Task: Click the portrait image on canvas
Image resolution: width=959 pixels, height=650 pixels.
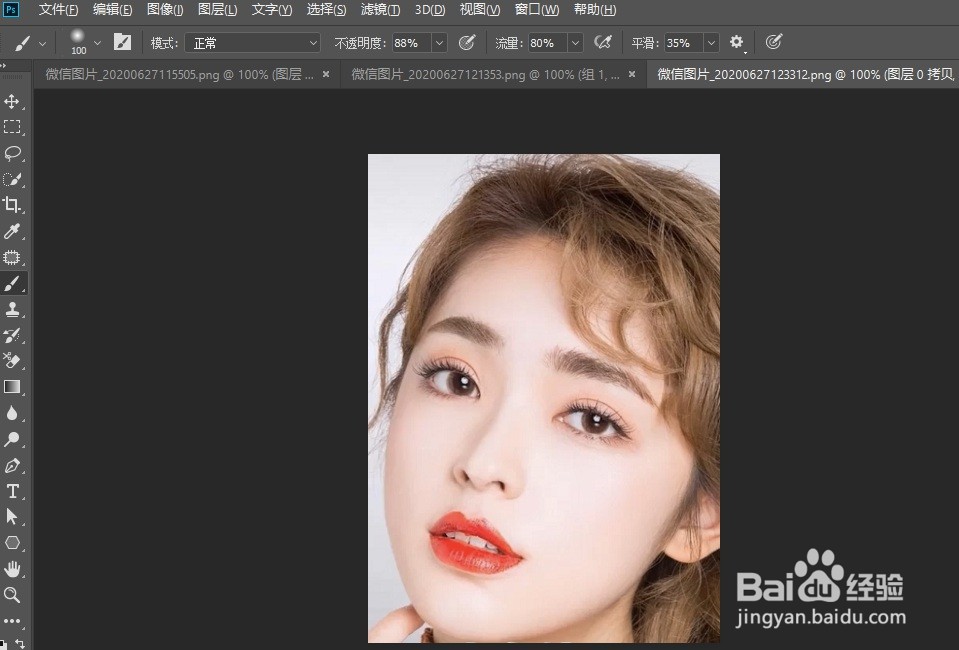Action: click(544, 398)
